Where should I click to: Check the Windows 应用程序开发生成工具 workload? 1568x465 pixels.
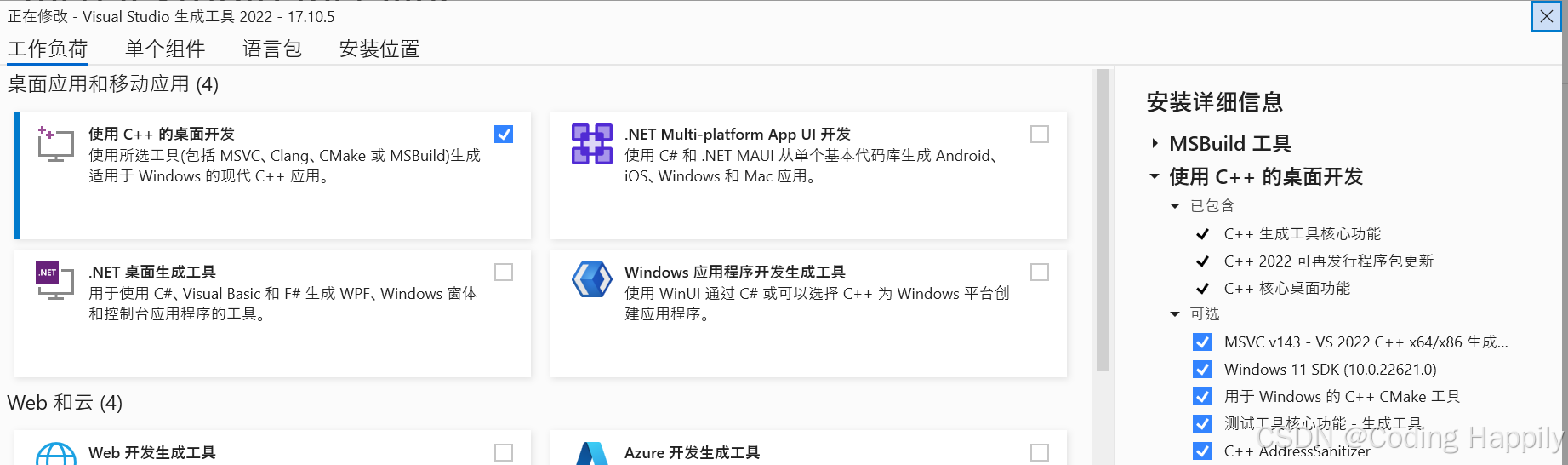click(1040, 272)
